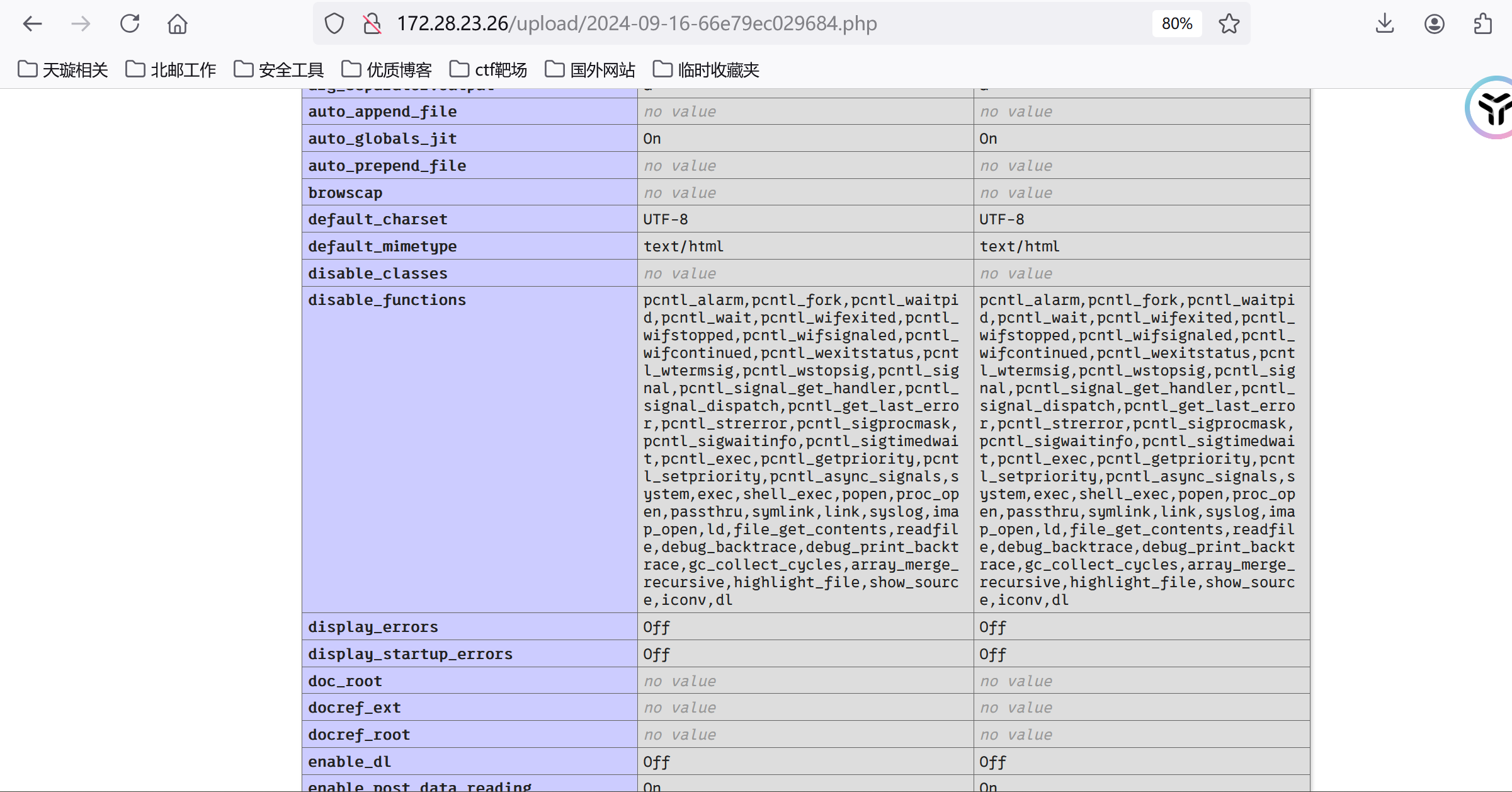
Task: Open the downloads panel
Action: (x=1385, y=24)
